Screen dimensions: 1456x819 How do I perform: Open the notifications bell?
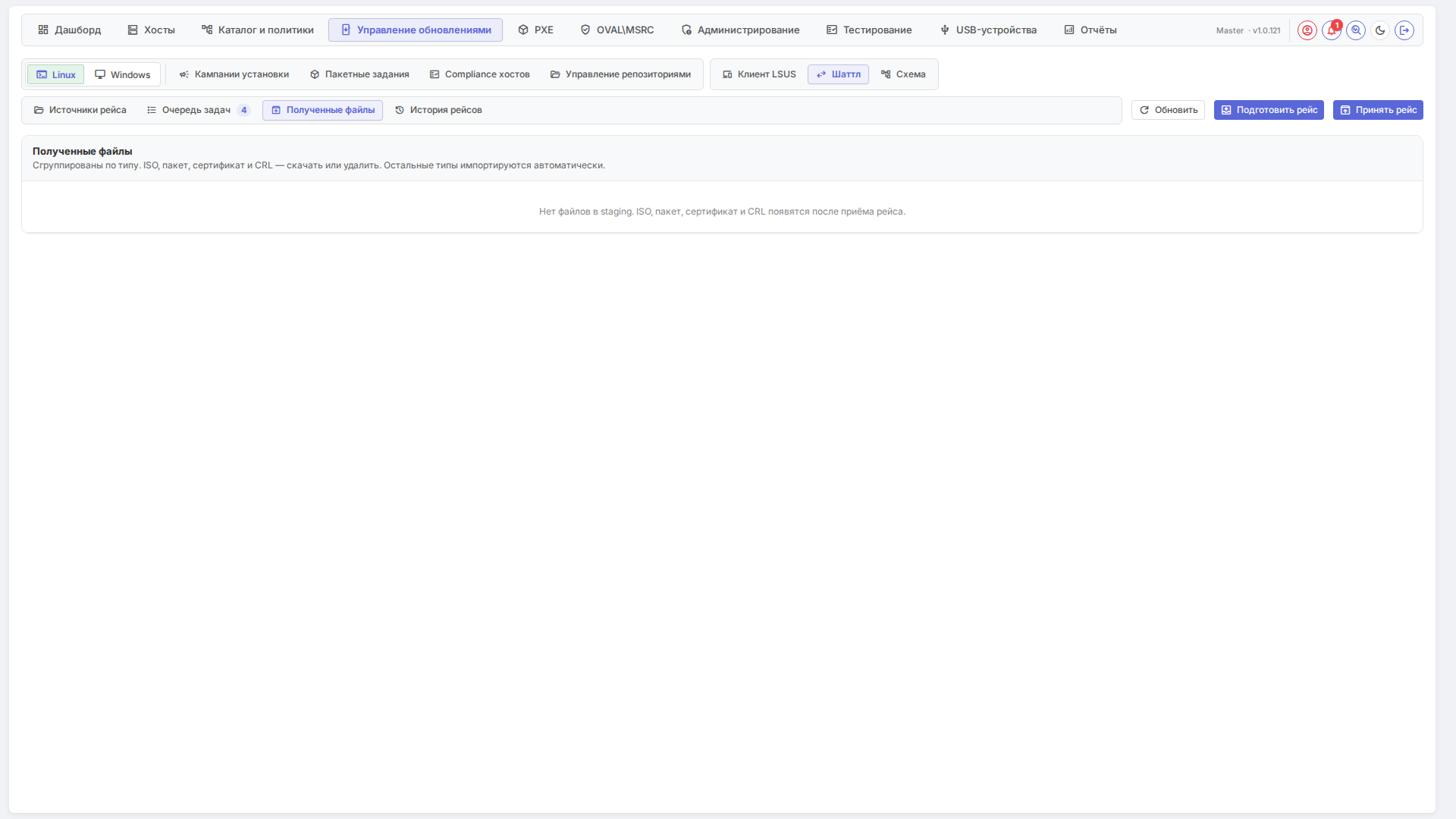click(x=1332, y=30)
